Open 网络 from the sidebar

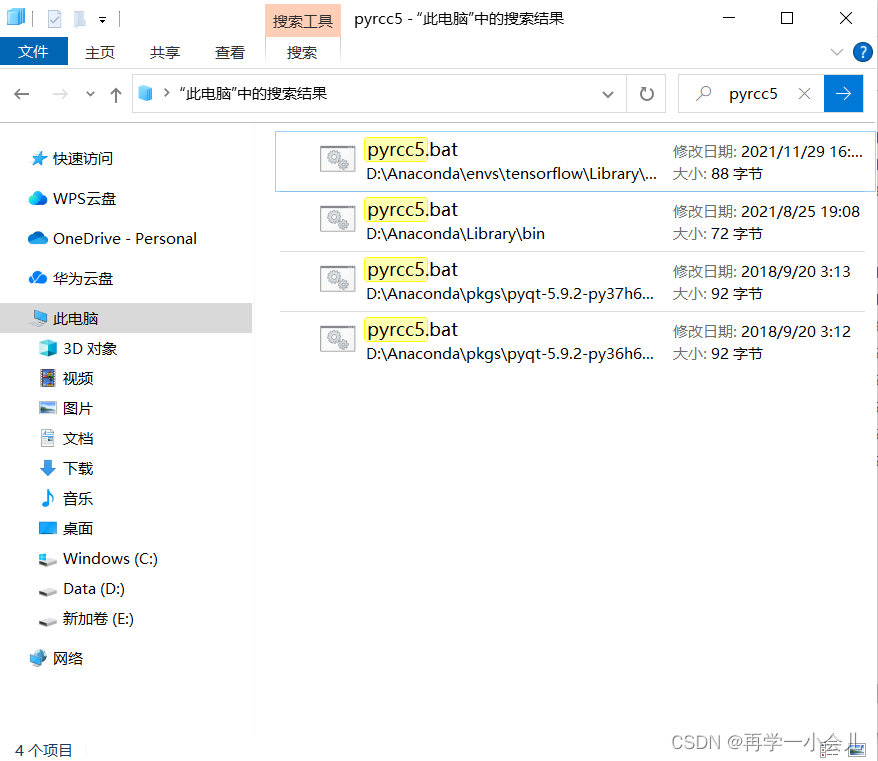click(x=67, y=658)
